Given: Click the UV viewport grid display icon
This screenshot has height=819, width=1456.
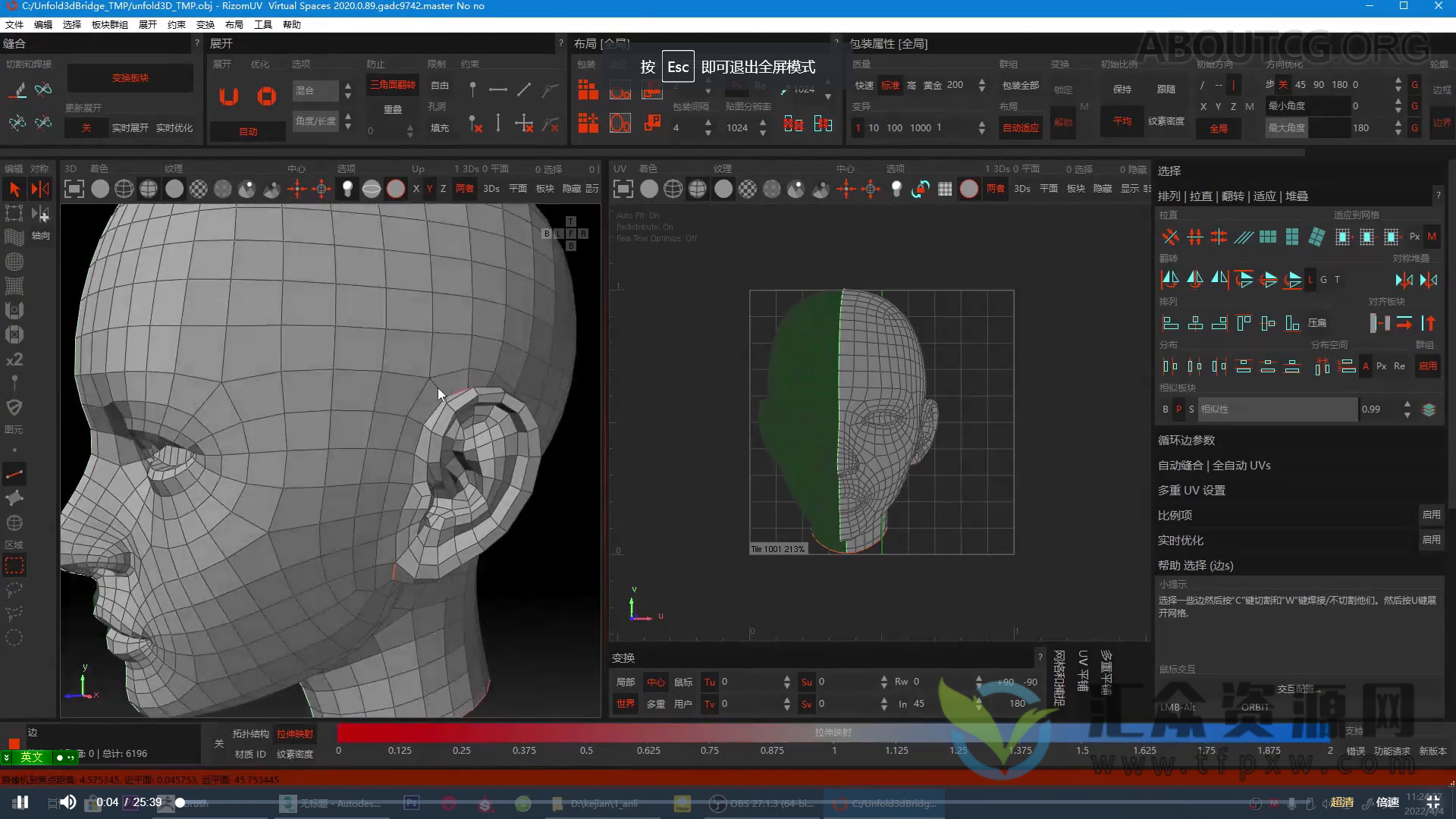Looking at the screenshot, I should pyautogui.click(x=945, y=189).
